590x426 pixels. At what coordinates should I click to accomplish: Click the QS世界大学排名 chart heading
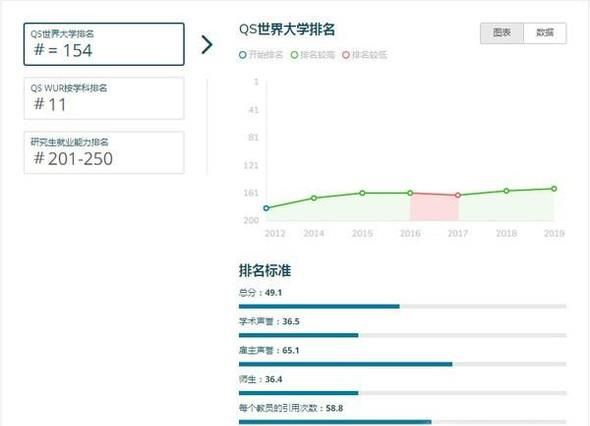coord(287,29)
